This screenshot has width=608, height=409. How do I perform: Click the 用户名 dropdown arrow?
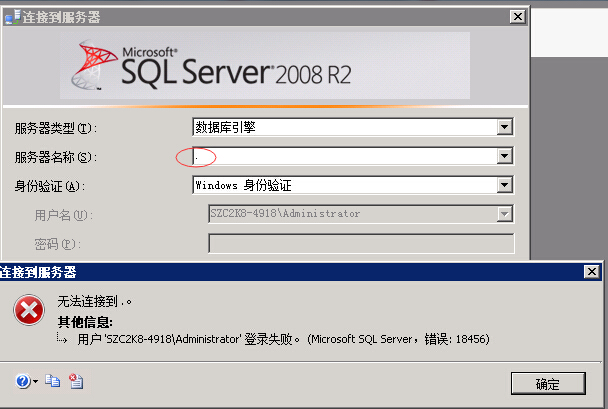pyautogui.click(x=505, y=213)
